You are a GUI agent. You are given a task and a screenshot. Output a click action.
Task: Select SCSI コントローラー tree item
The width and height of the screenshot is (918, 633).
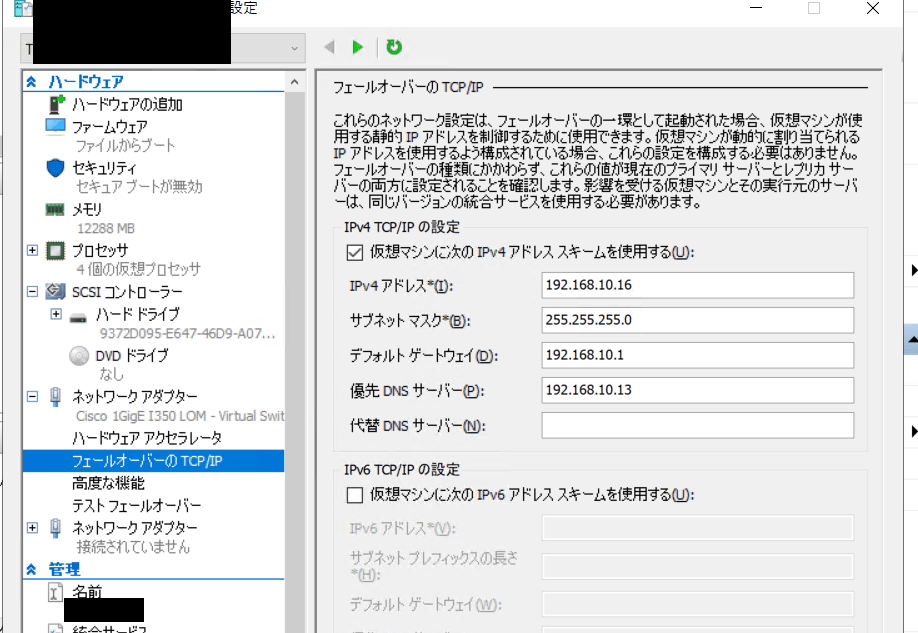click(x=127, y=292)
